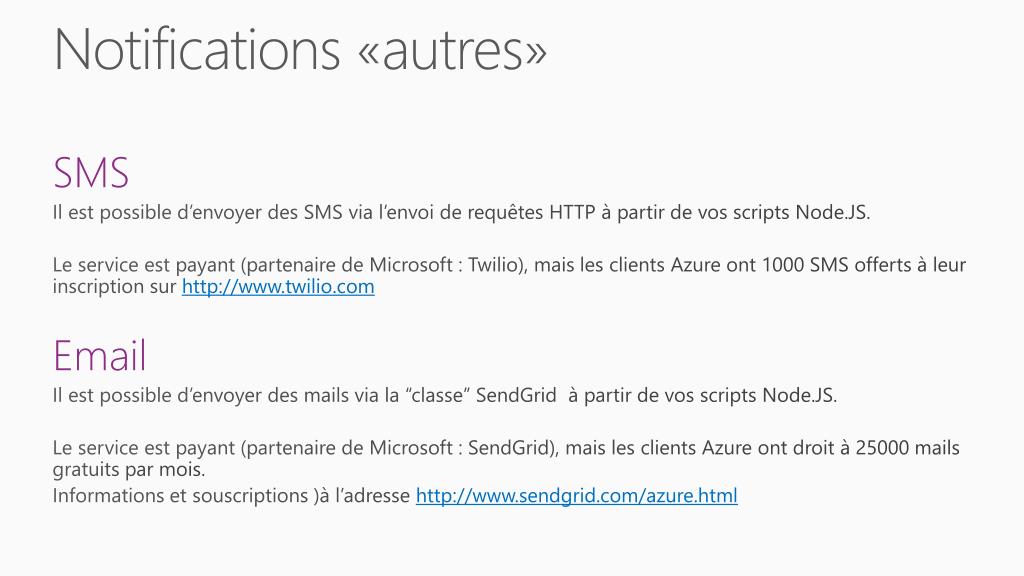Click the 'gratuits par mois.' line
Image resolution: width=1024 pixels, height=576 pixels.
pyautogui.click(x=129, y=470)
